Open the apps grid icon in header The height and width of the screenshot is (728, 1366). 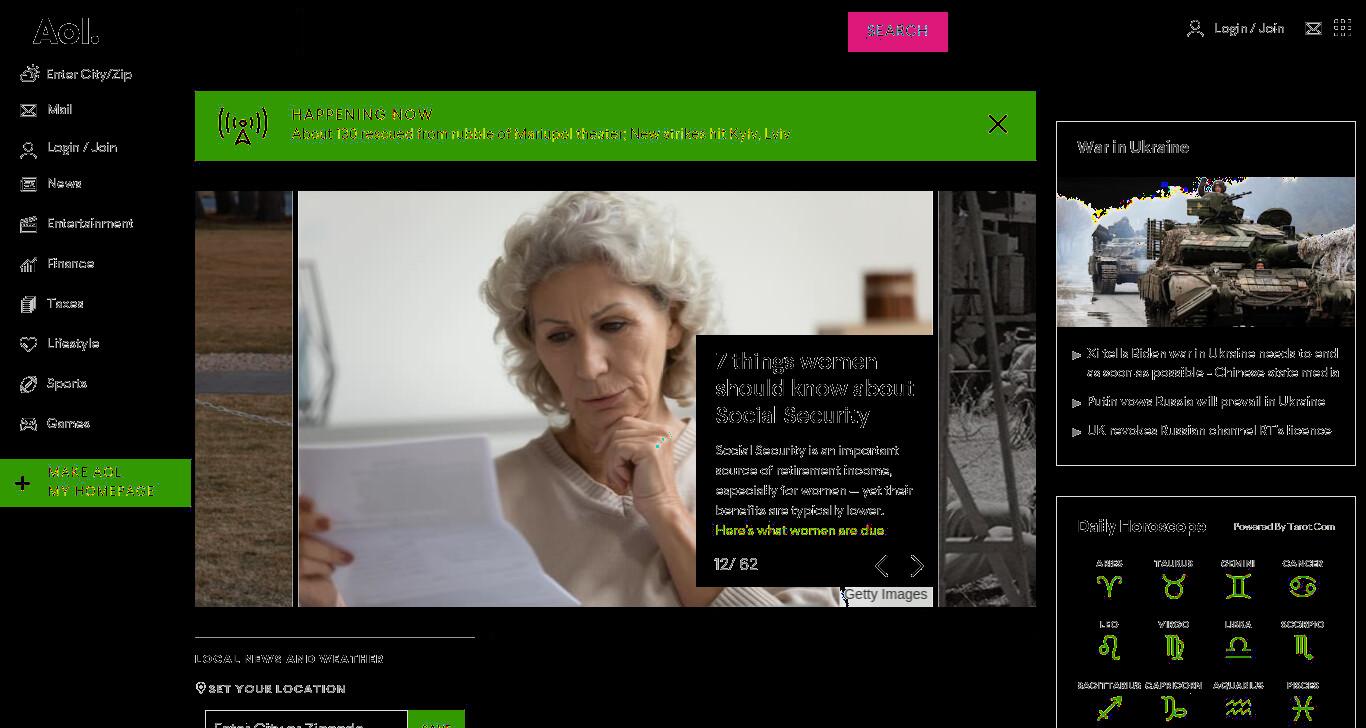coord(1343,28)
